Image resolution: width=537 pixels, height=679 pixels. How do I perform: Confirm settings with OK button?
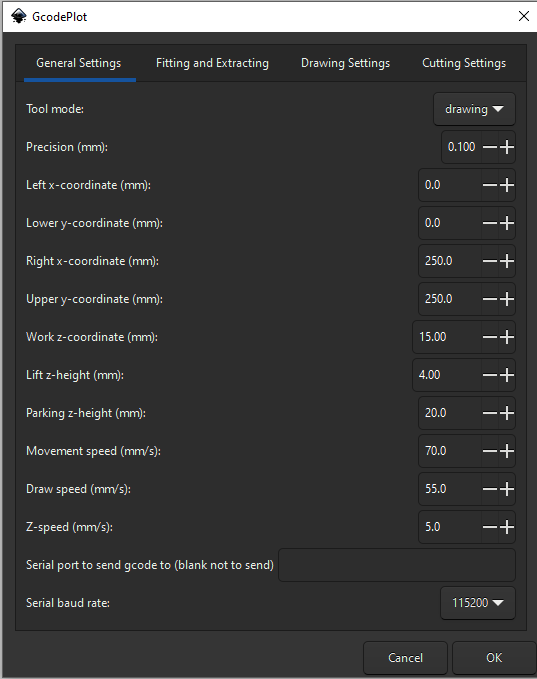pyautogui.click(x=494, y=658)
